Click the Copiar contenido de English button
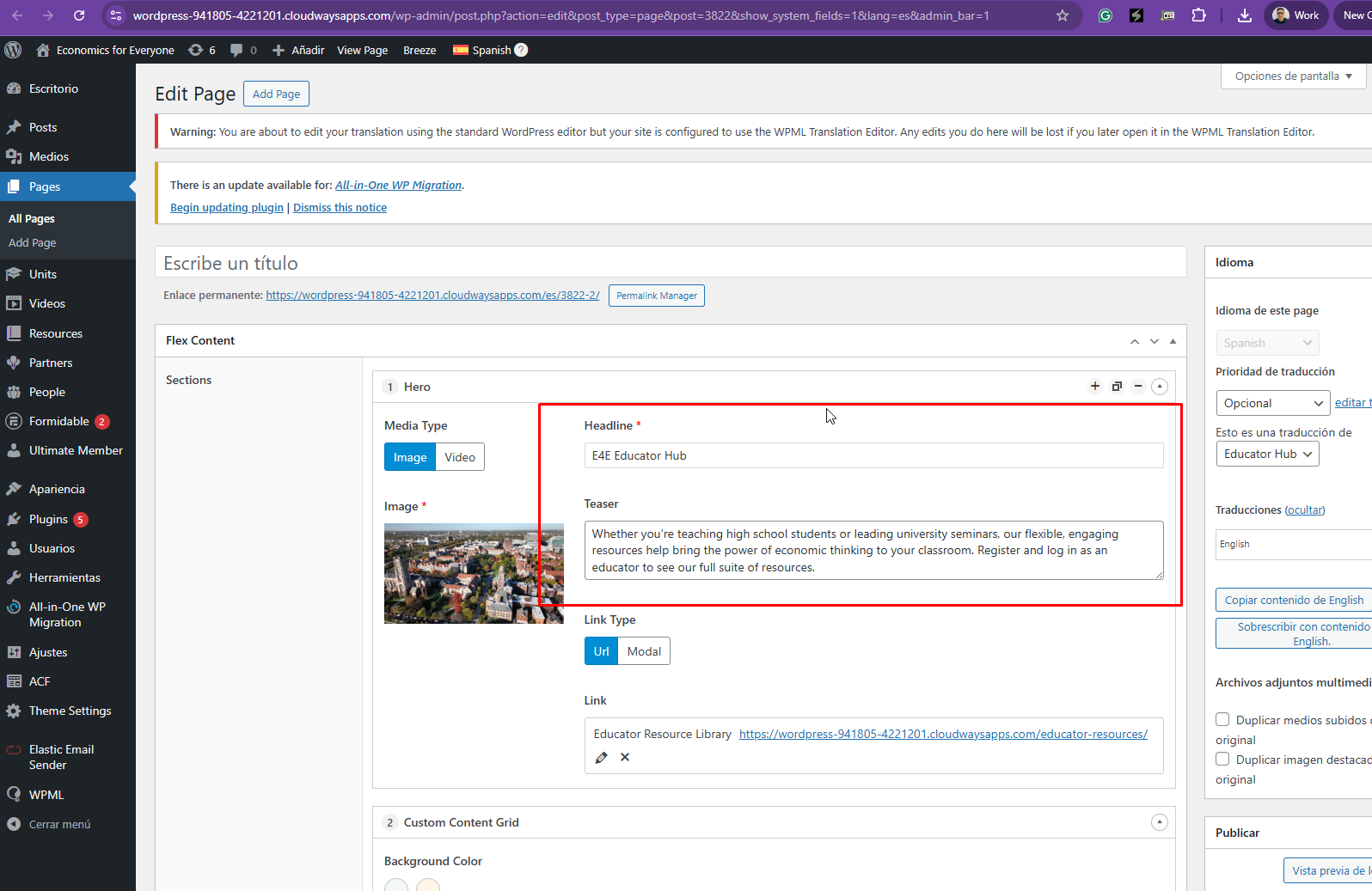The image size is (1372, 891). pyautogui.click(x=1294, y=600)
